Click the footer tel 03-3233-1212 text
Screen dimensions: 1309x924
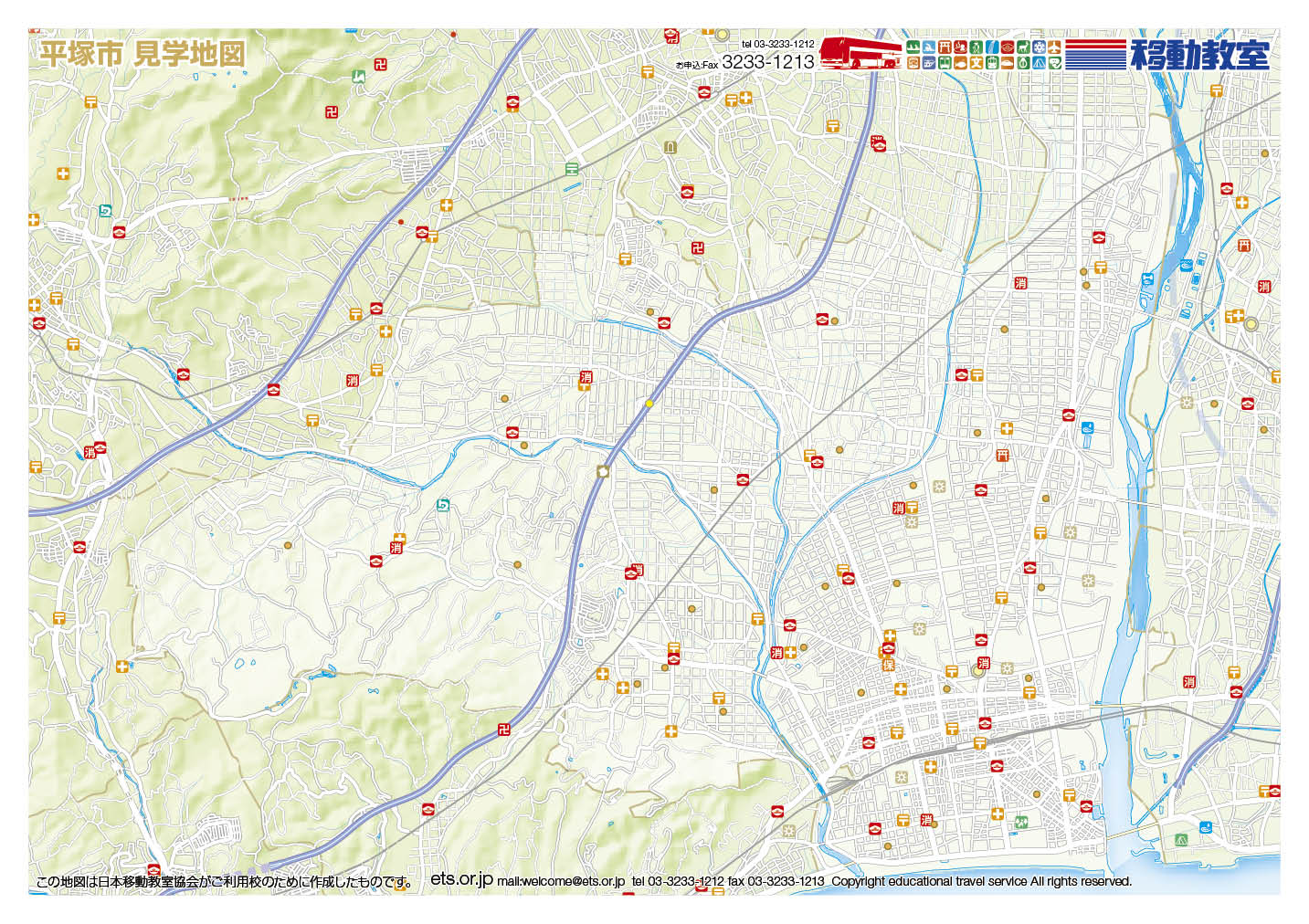click(x=678, y=881)
